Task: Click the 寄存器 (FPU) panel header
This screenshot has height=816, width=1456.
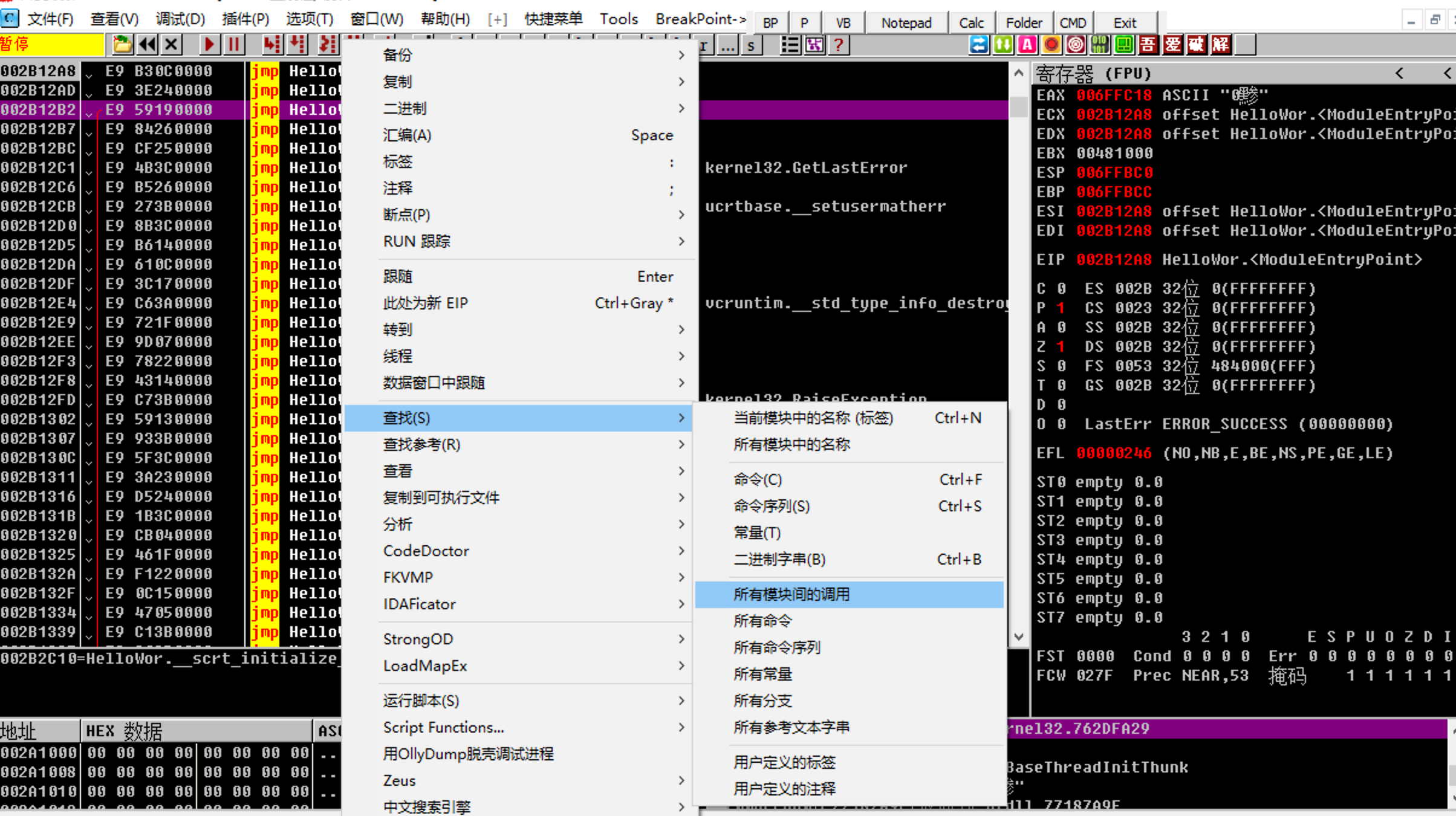Action: tap(1243, 73)
